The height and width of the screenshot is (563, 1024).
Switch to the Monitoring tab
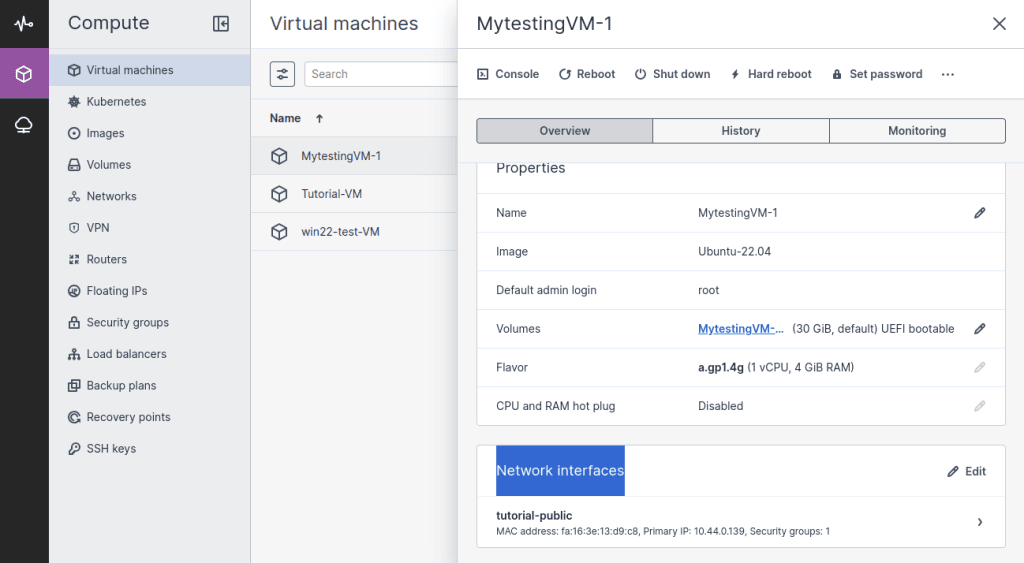[917, 131]
